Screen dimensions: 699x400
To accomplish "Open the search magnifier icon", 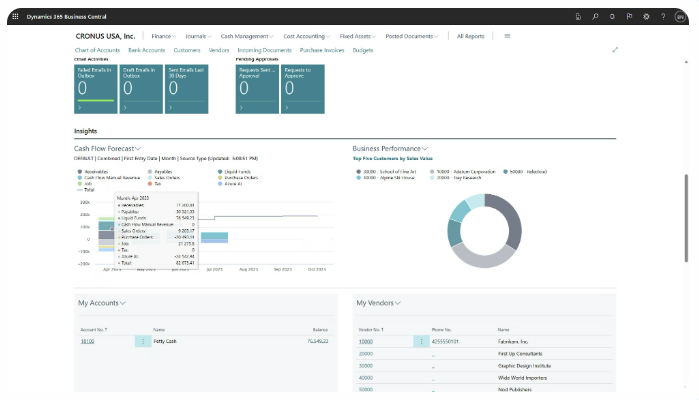I will coord(595,16).
